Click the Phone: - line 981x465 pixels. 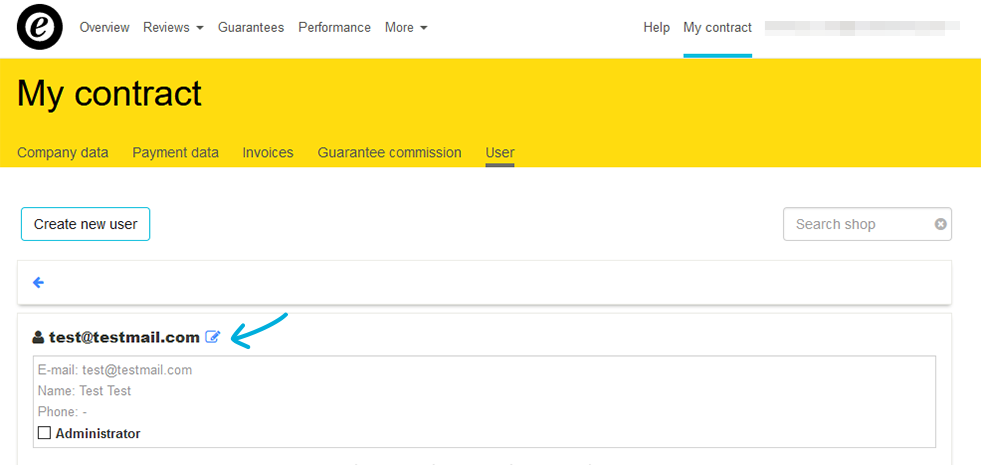pos(62,412)
